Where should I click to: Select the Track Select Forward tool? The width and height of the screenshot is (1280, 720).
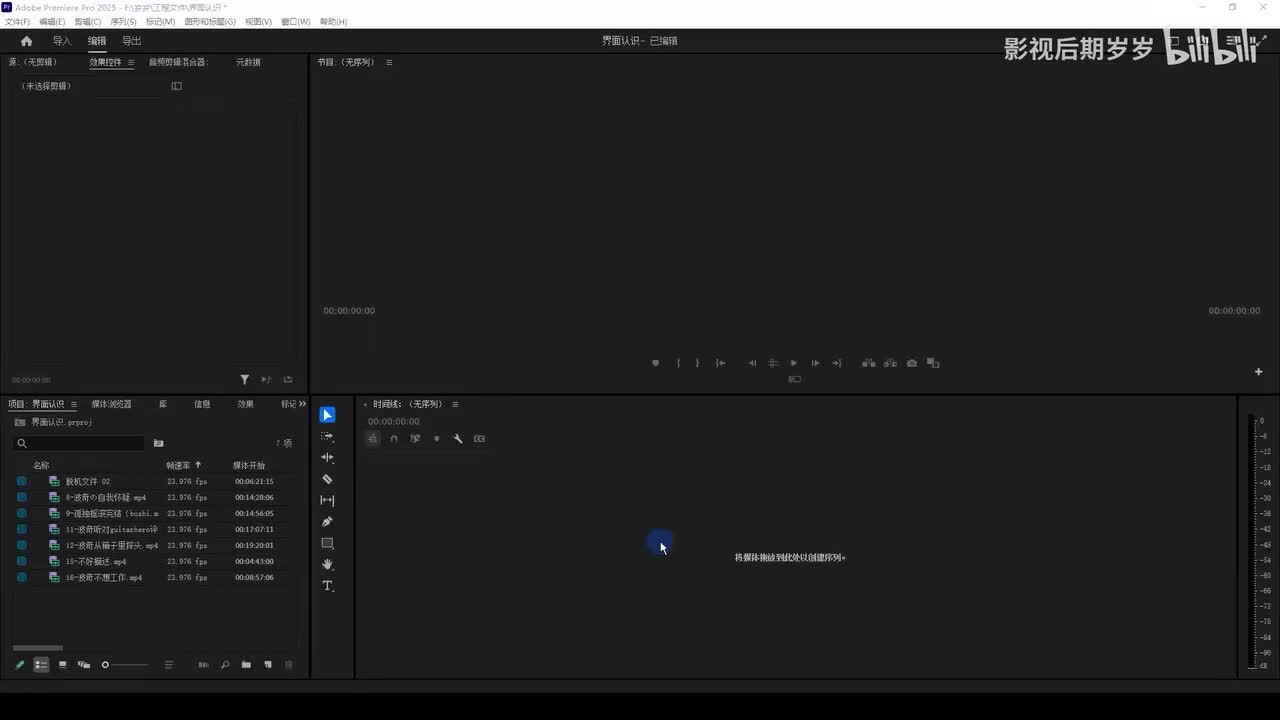coord(327,437)
